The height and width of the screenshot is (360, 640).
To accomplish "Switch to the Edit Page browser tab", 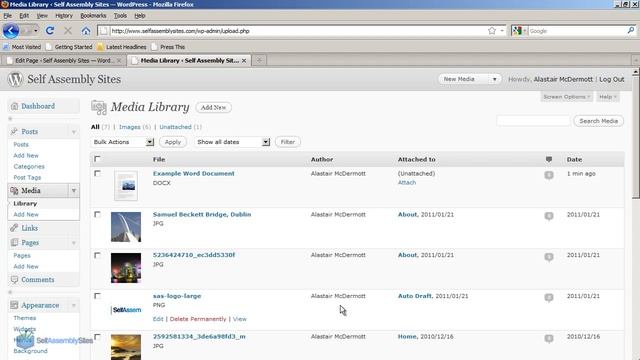I will tap(63, 60).
